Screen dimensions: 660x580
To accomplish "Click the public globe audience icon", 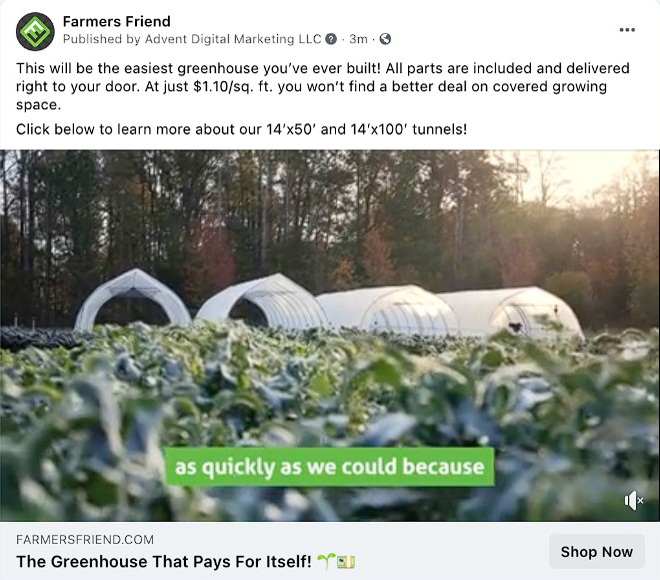I will pos(385,39).
